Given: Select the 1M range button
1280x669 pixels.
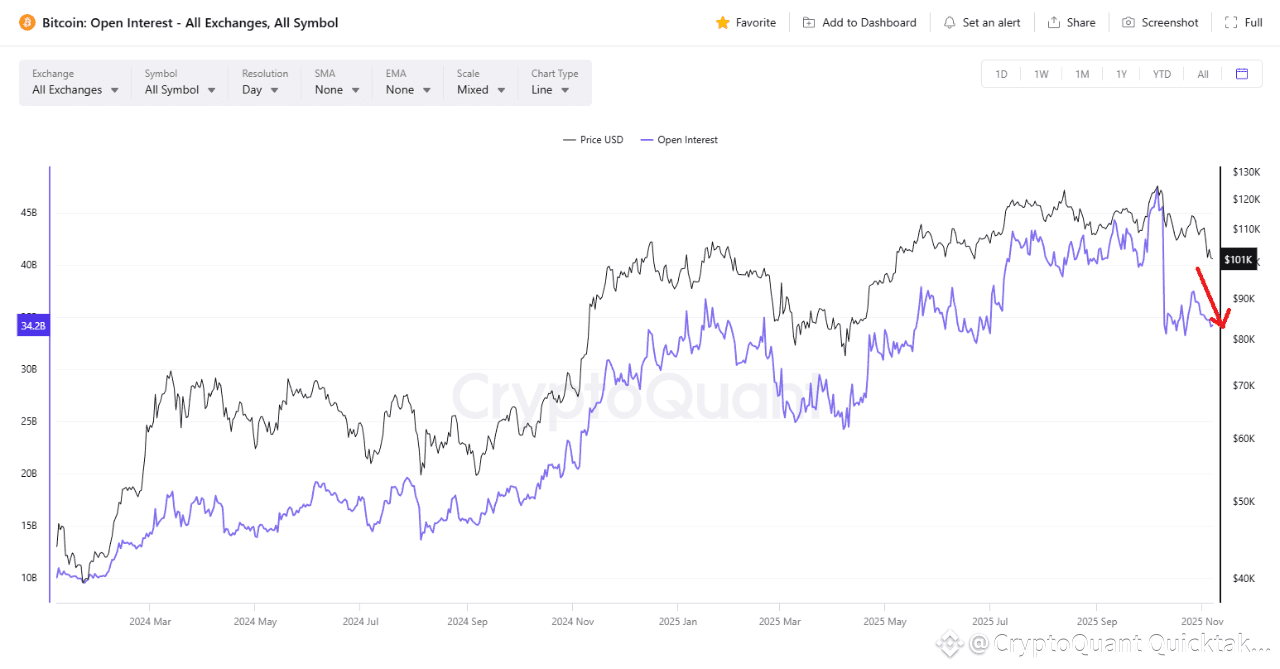Looking at the screenshot, I should click(1082, 74).
